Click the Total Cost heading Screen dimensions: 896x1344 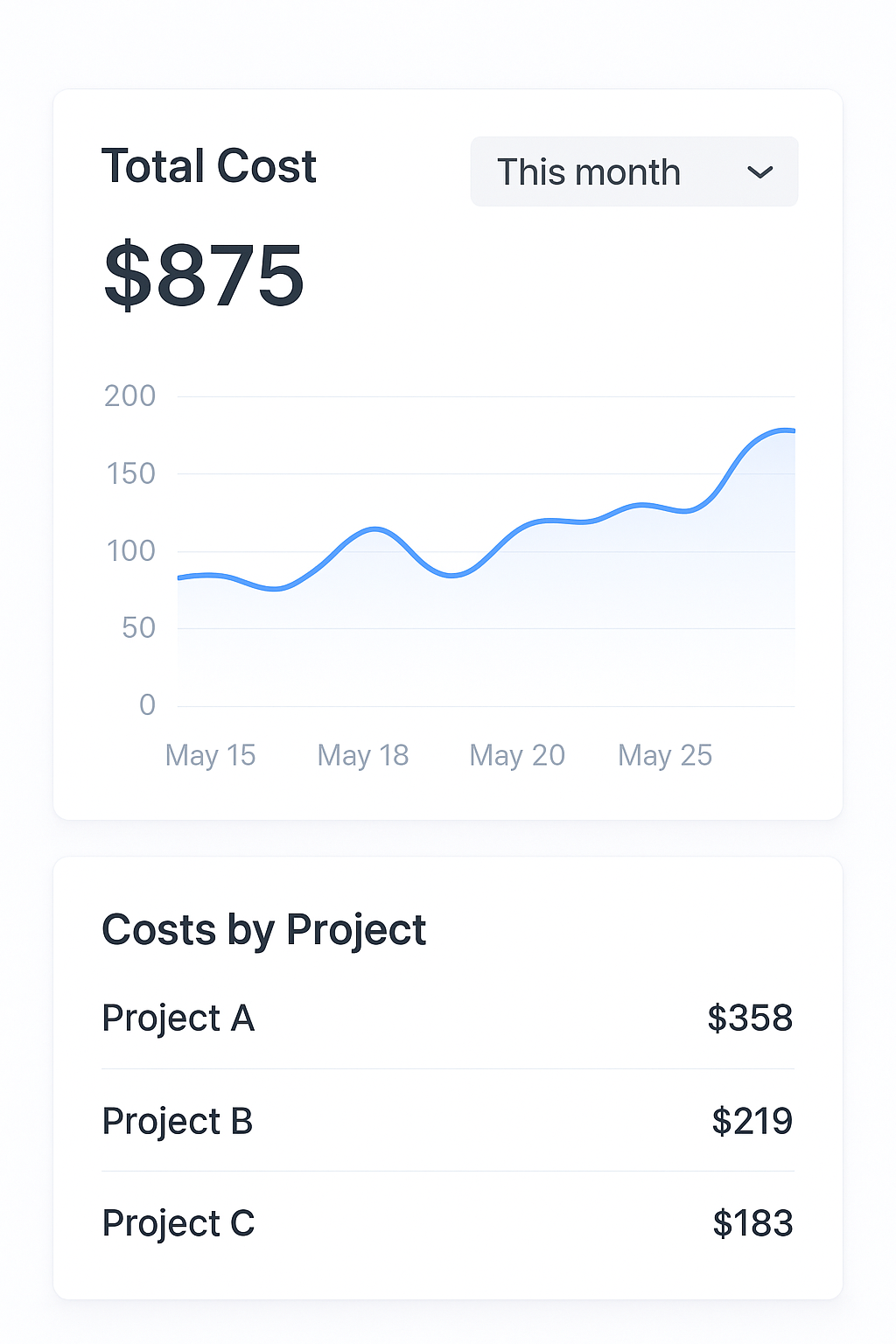(209, 165)
